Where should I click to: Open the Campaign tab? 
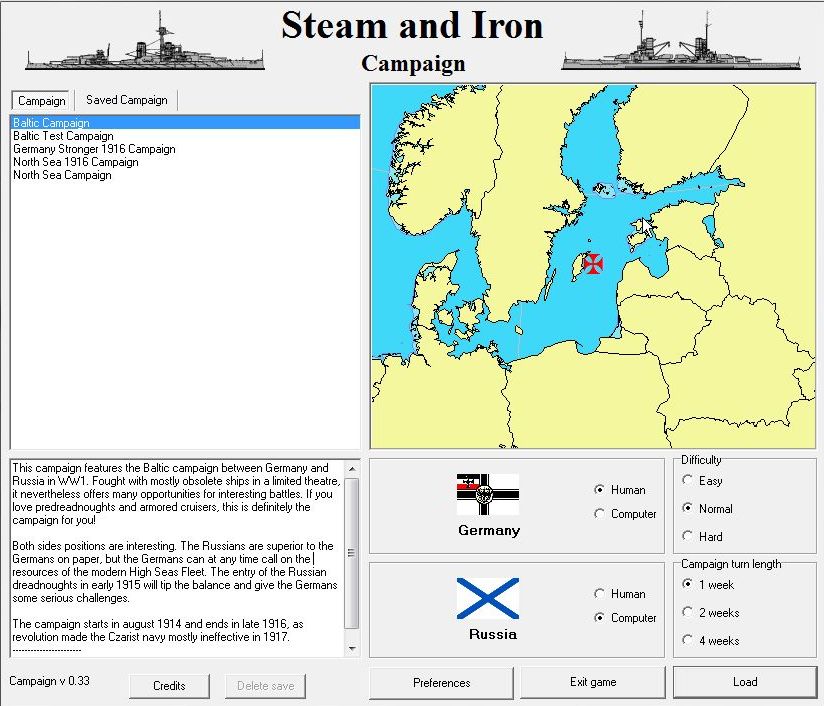(42, 101)
